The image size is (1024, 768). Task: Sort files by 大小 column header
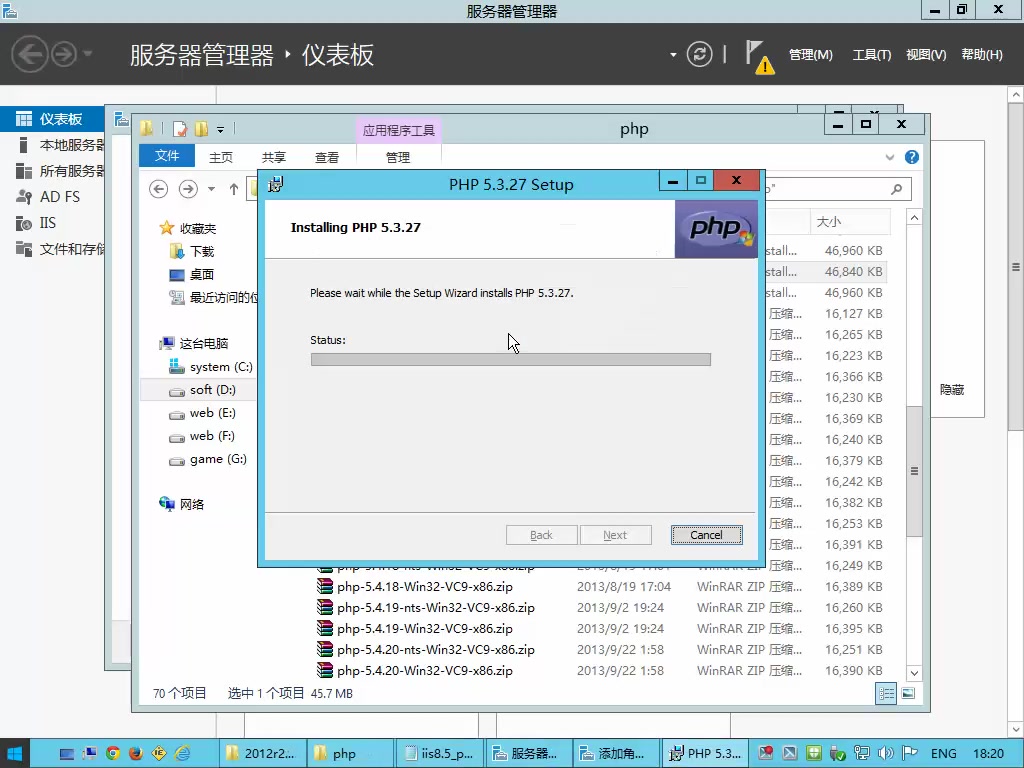click(850, 221)
